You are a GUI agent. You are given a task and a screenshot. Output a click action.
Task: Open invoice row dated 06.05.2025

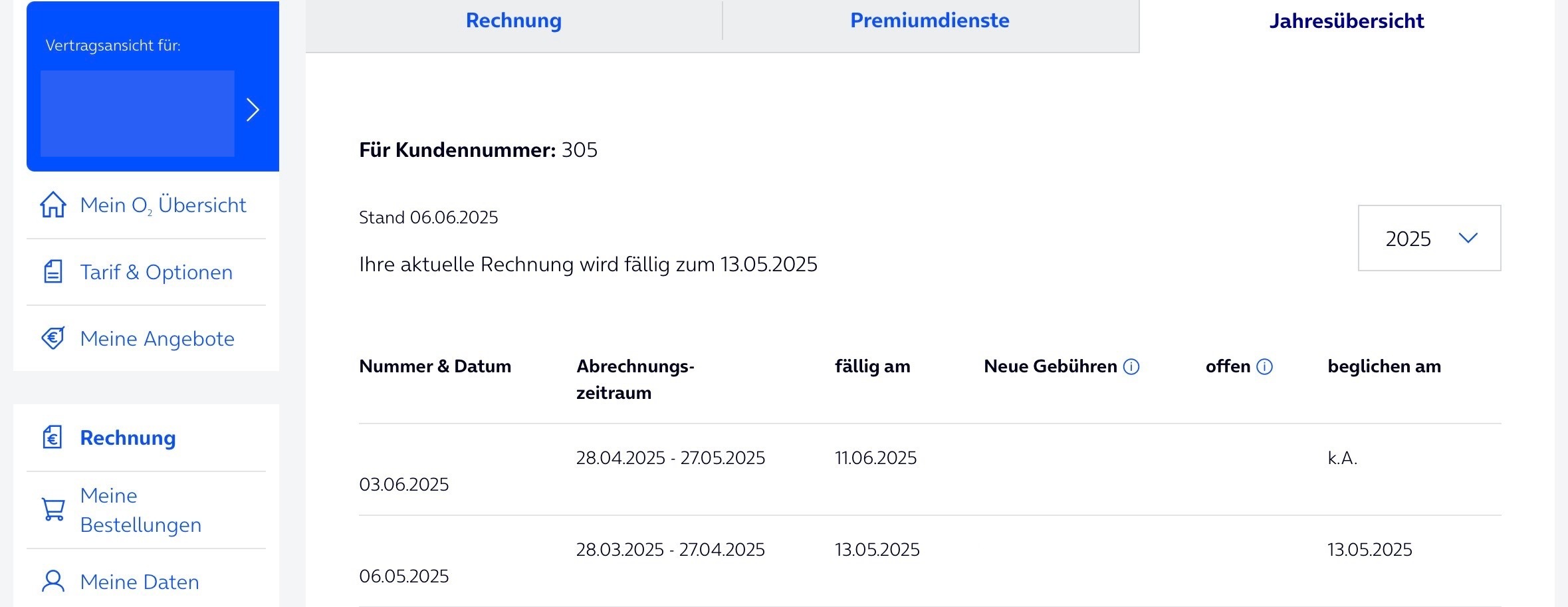(x=930, y=562)
